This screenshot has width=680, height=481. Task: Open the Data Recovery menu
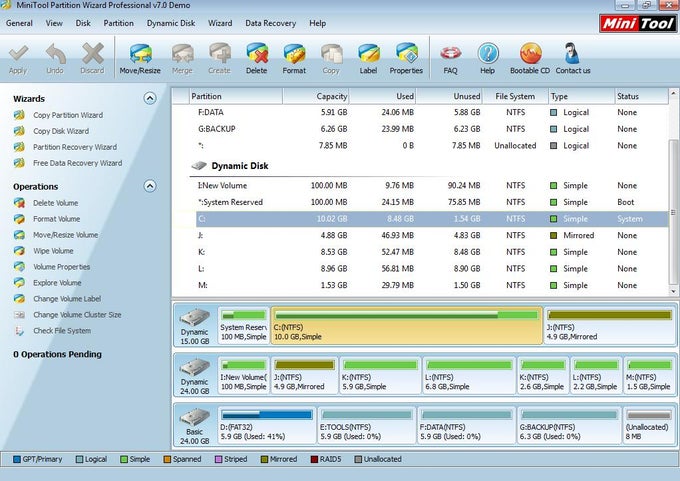click(x=270, y=22)
